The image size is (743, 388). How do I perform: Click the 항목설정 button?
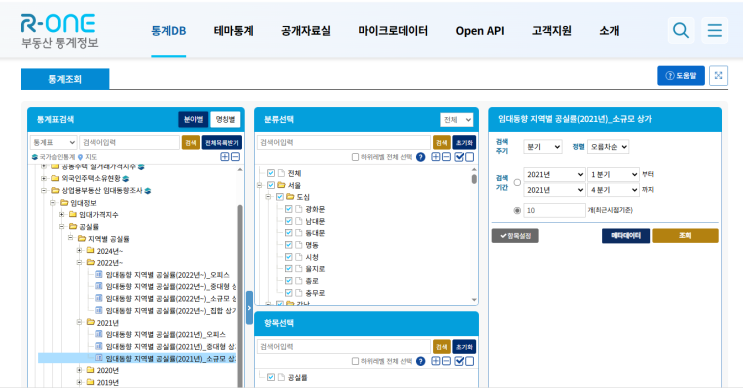[x=515, y=235]
